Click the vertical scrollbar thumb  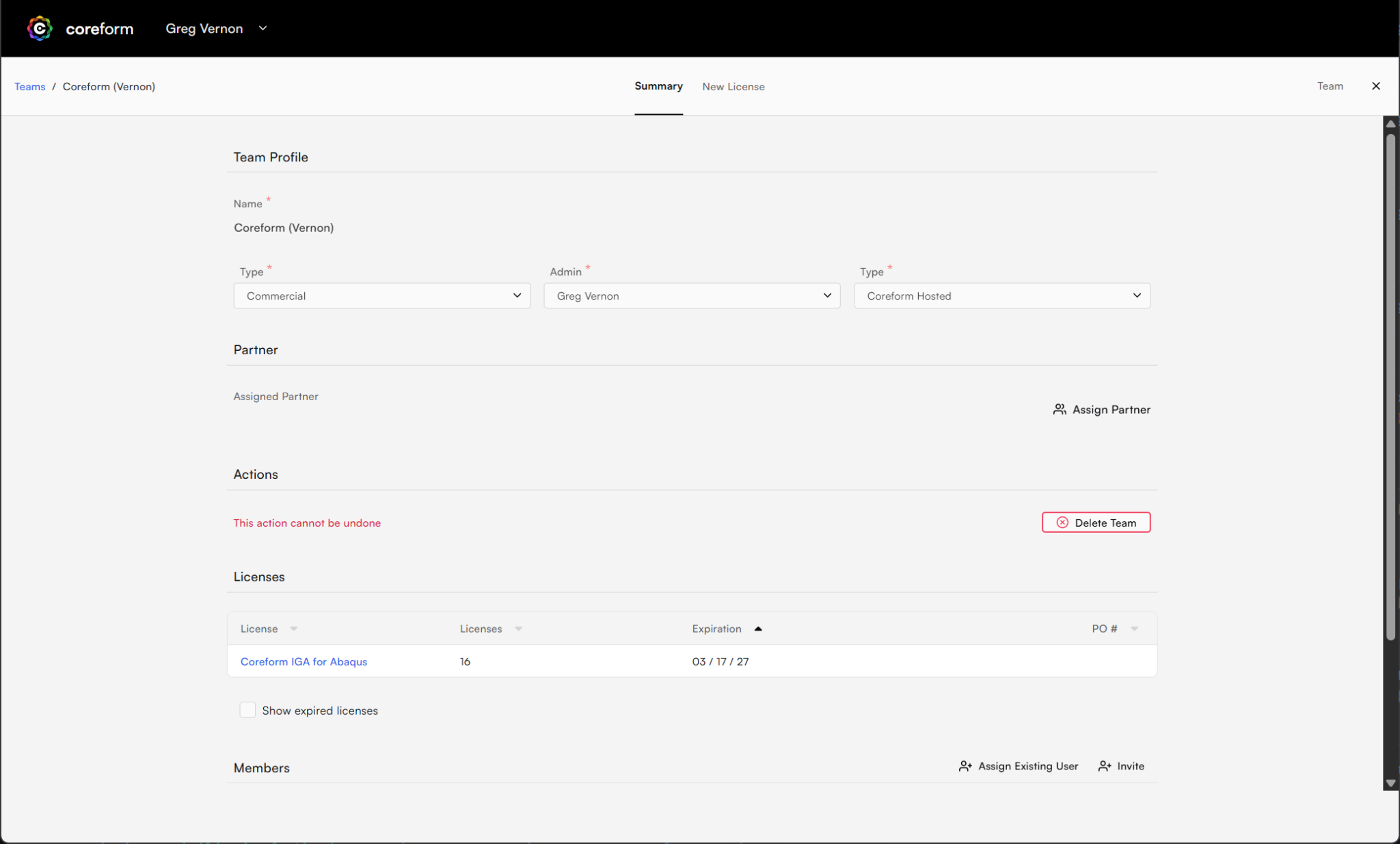click(1390, 386)
